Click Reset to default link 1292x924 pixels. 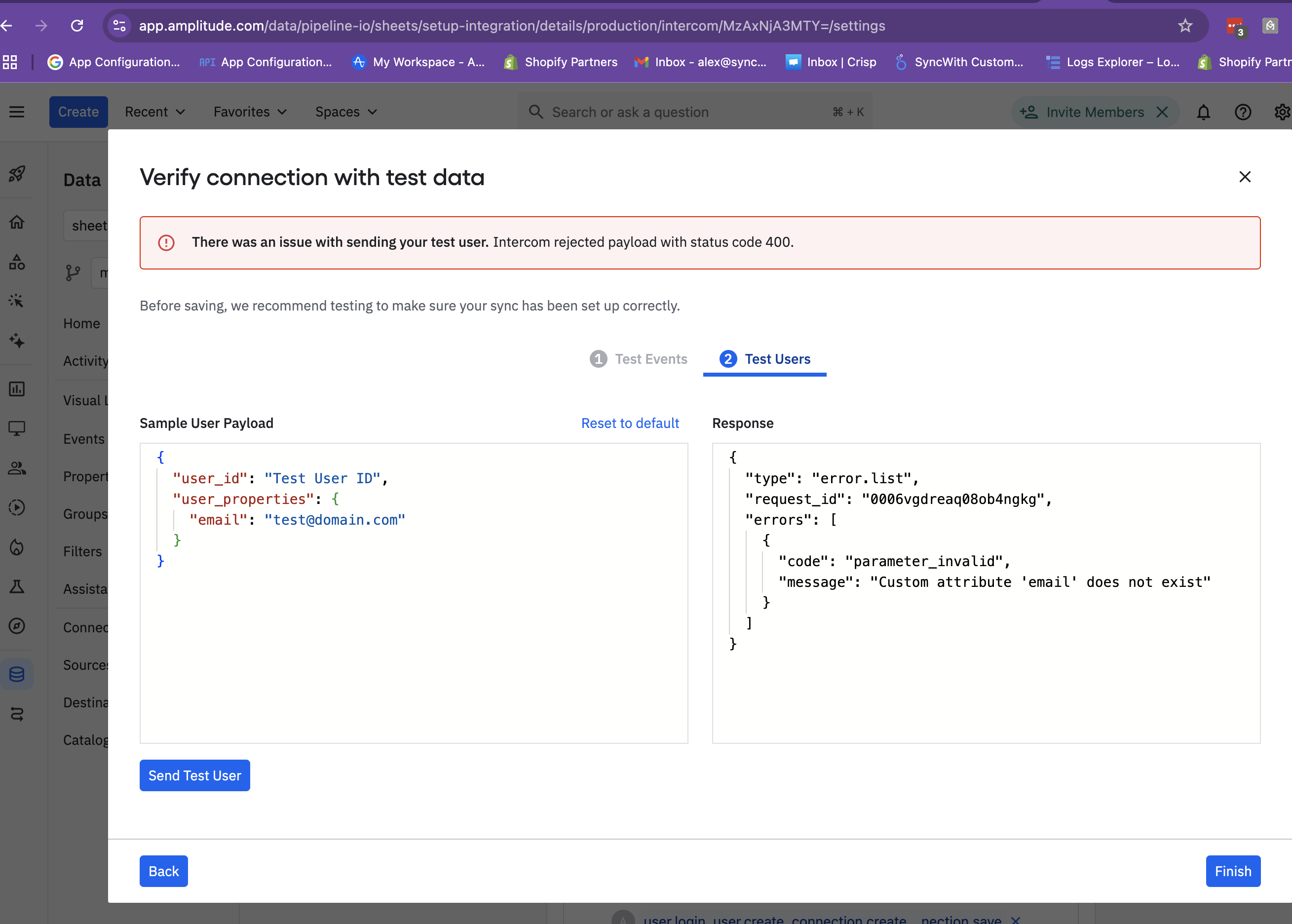pyautogui.click(x=630, y=423)
